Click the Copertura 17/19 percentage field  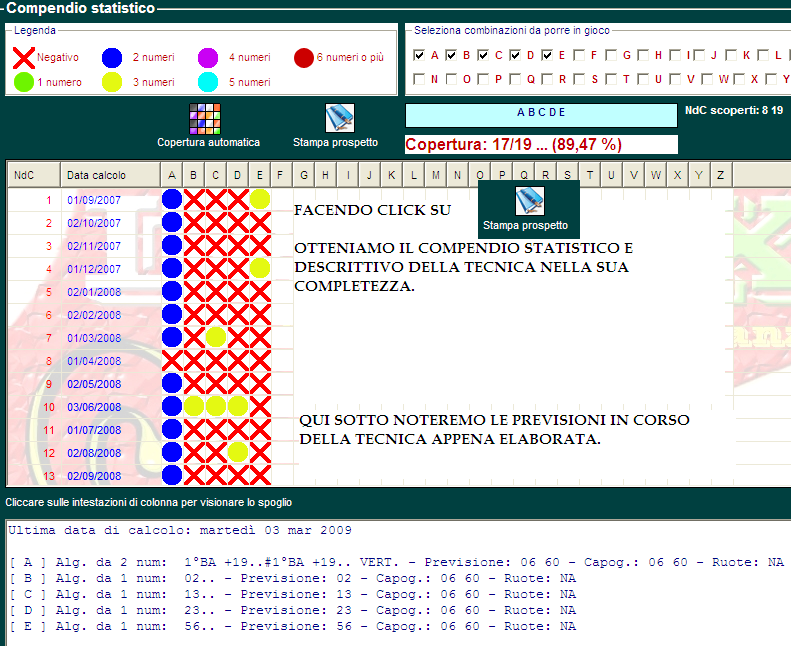pos(541,144)
